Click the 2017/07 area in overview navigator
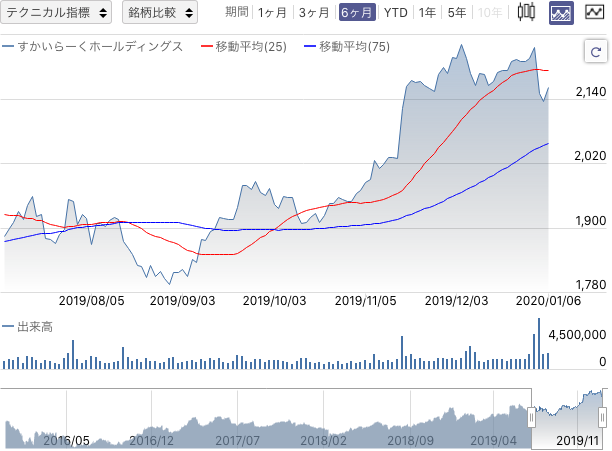Image resolution: width=612 pixels, height=451 pixels. pyautogui.click(x=237, y=440)
